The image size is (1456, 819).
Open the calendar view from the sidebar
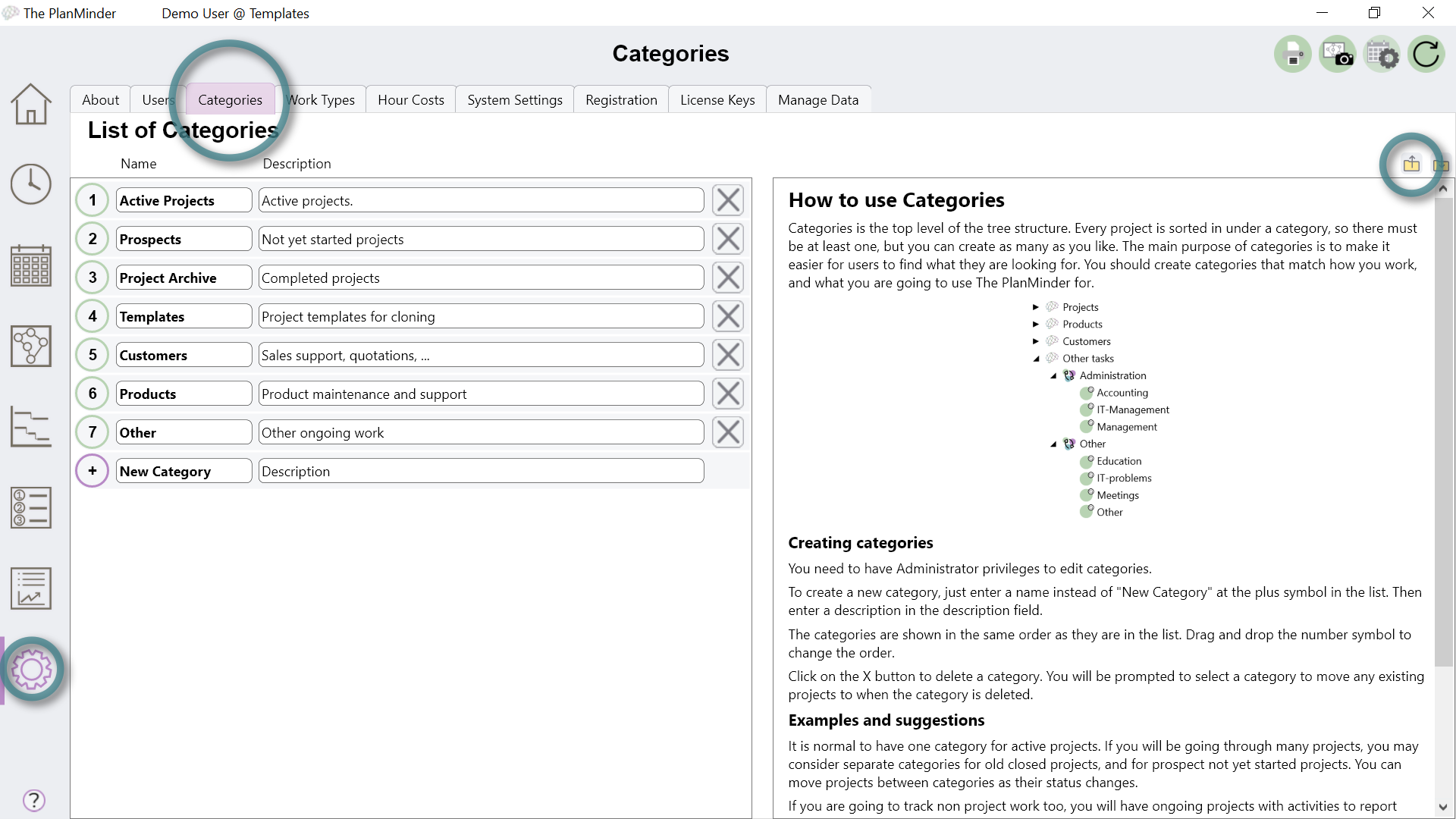point(30,265)
